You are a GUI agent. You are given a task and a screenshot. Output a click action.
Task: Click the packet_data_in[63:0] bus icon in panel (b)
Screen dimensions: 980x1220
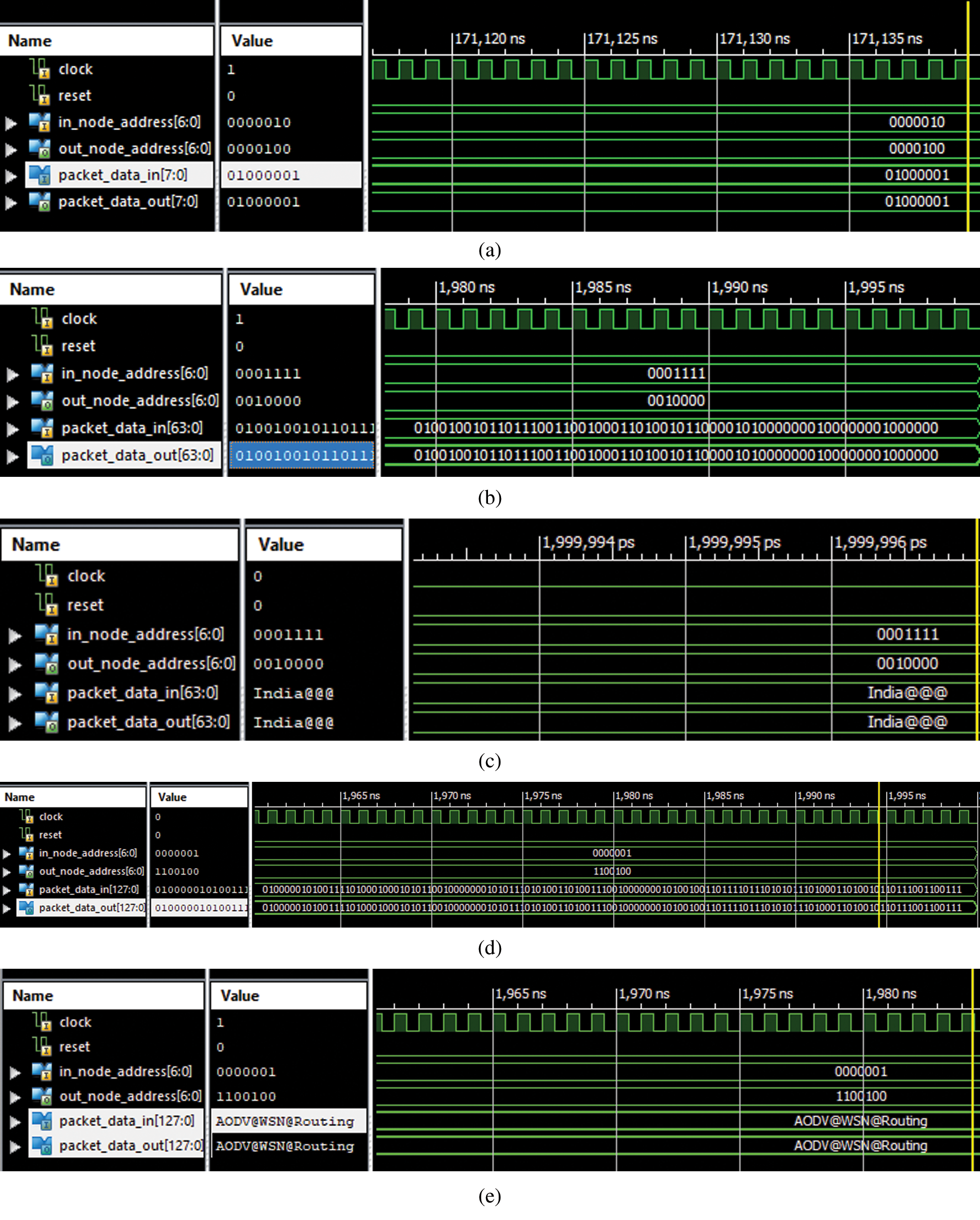point(42,429)
